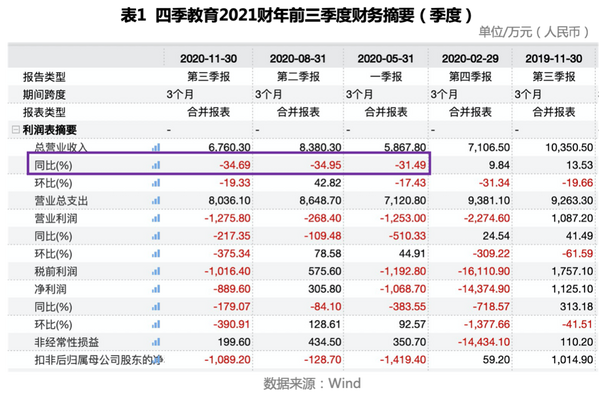Select the 2020-08-31 column header
Screen dimensions: 600x399
[298, 59]
